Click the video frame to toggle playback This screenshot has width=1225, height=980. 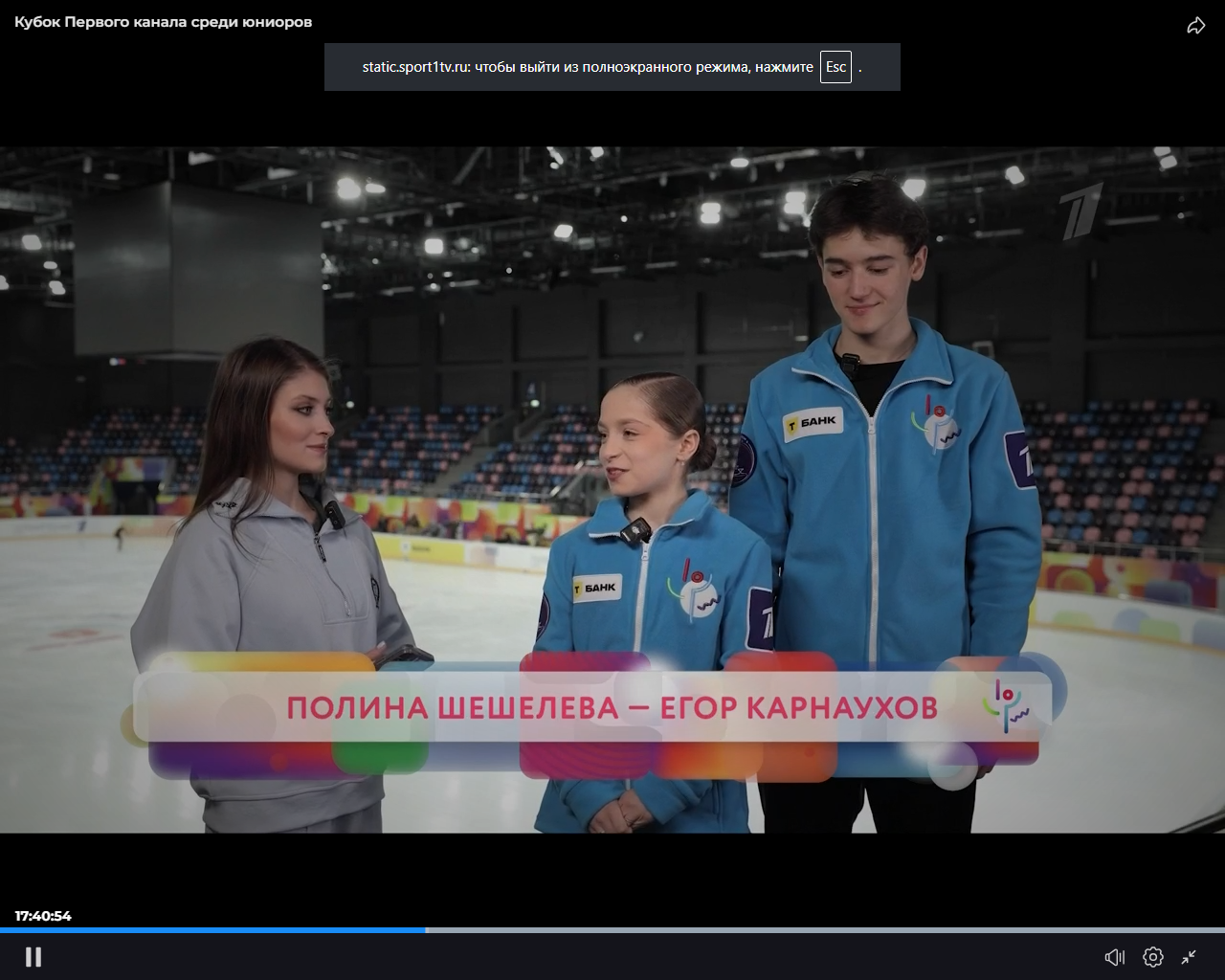point(612,490)
